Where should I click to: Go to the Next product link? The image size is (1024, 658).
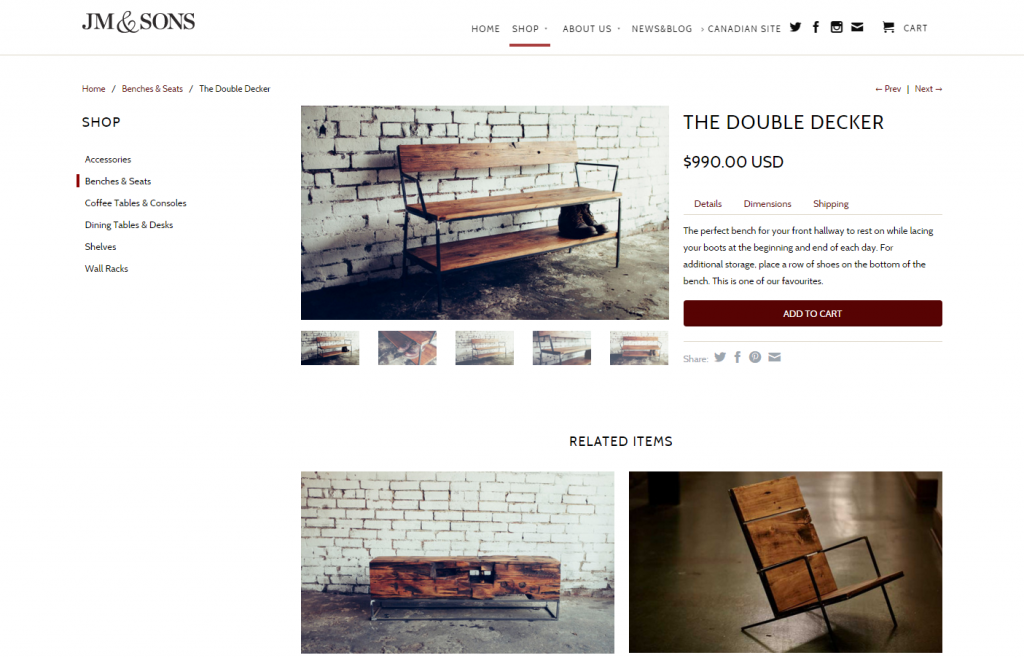tap(928, 89)
